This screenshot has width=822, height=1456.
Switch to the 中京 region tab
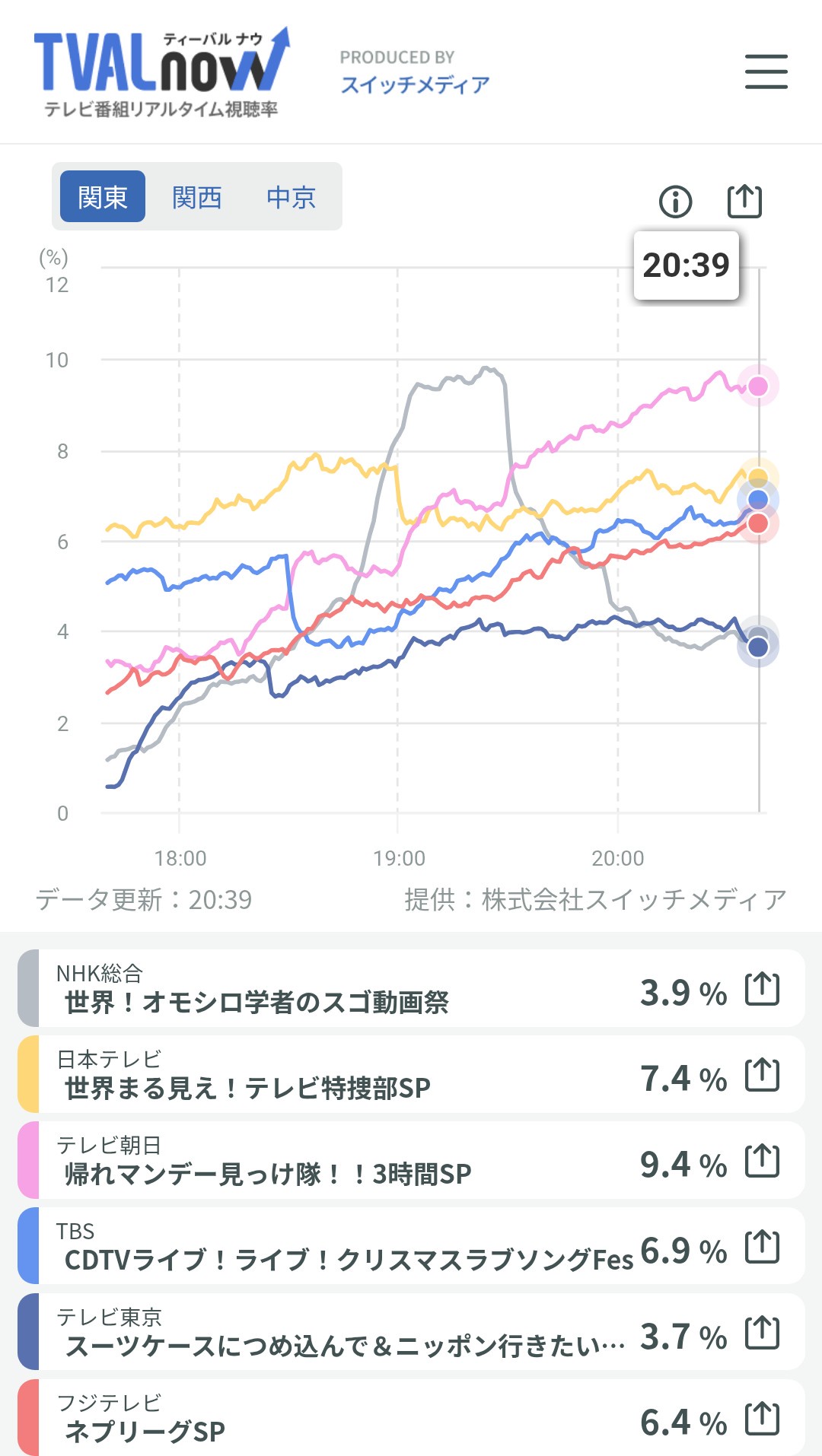click(291, 197)
